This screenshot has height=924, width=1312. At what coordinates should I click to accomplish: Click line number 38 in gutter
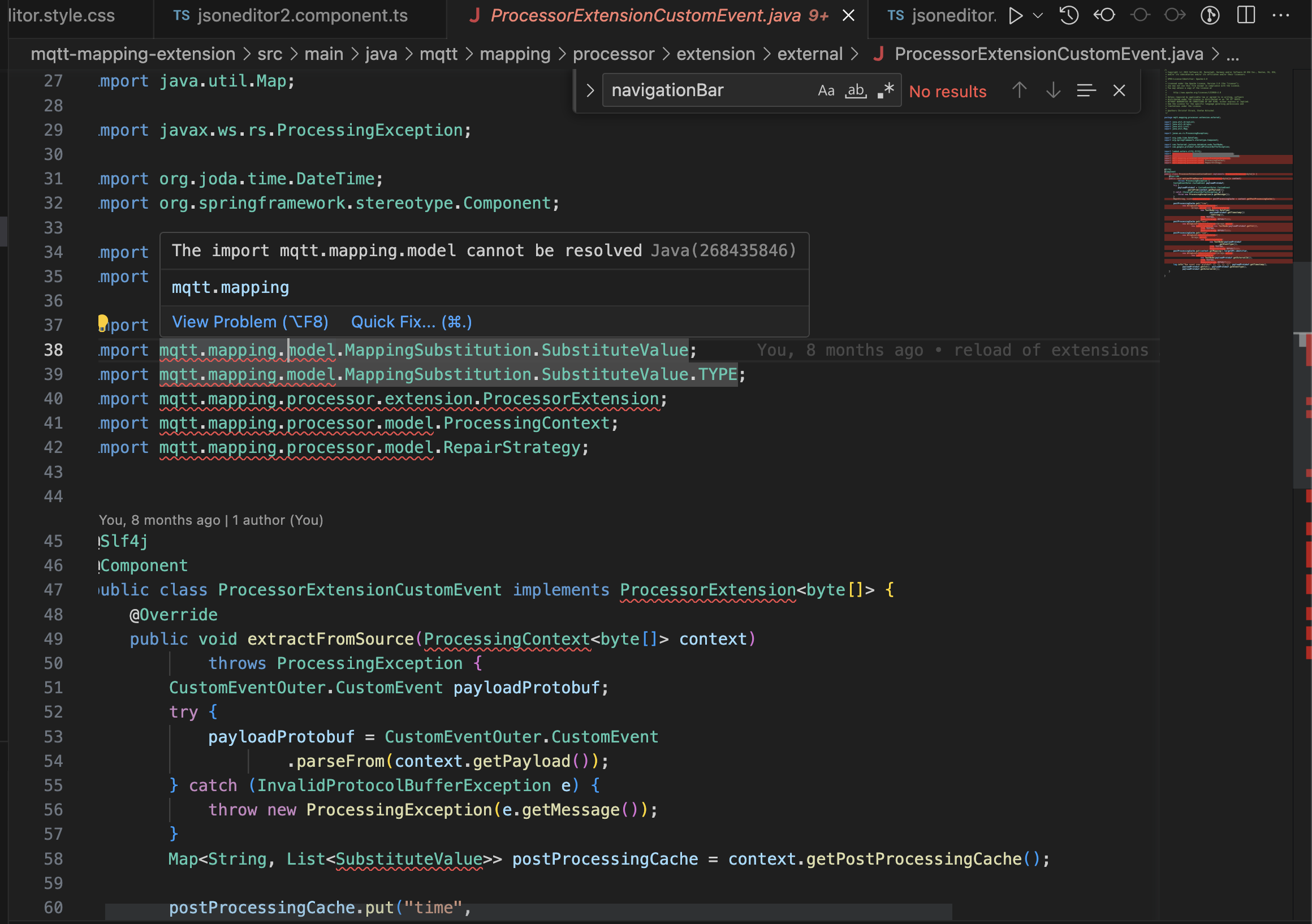pos(53,349)
